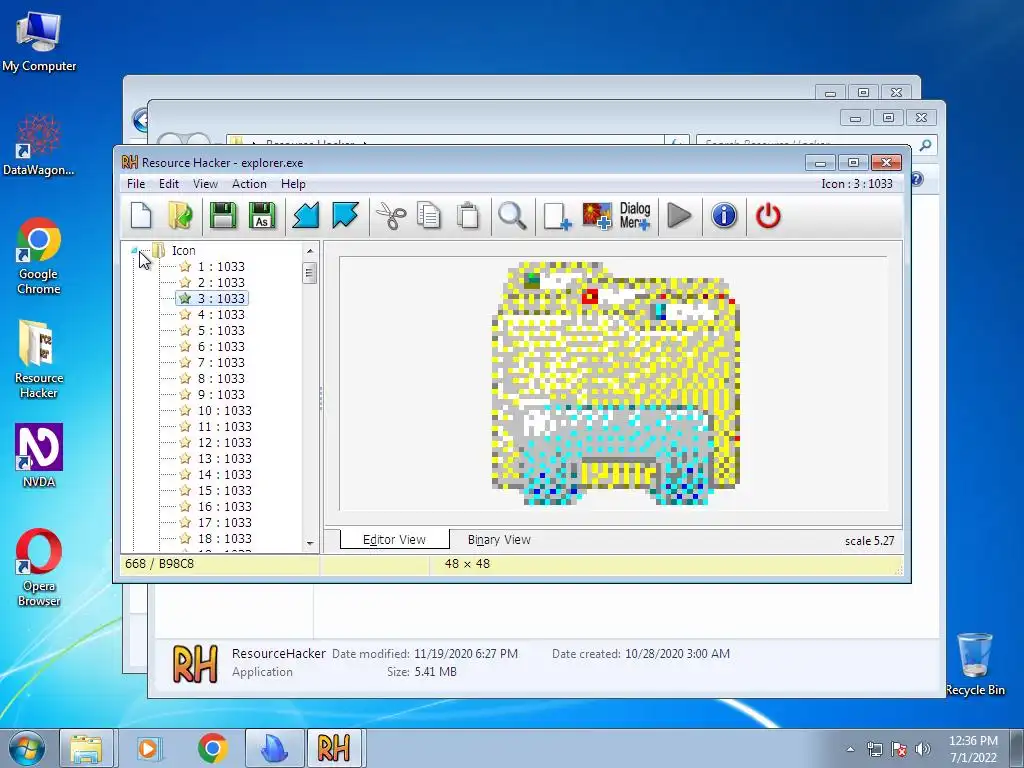Image resolution: width=1024 pixels, height=768 pixels.
Task: Select tree item 5 : 1033
Action: [221, 330]
